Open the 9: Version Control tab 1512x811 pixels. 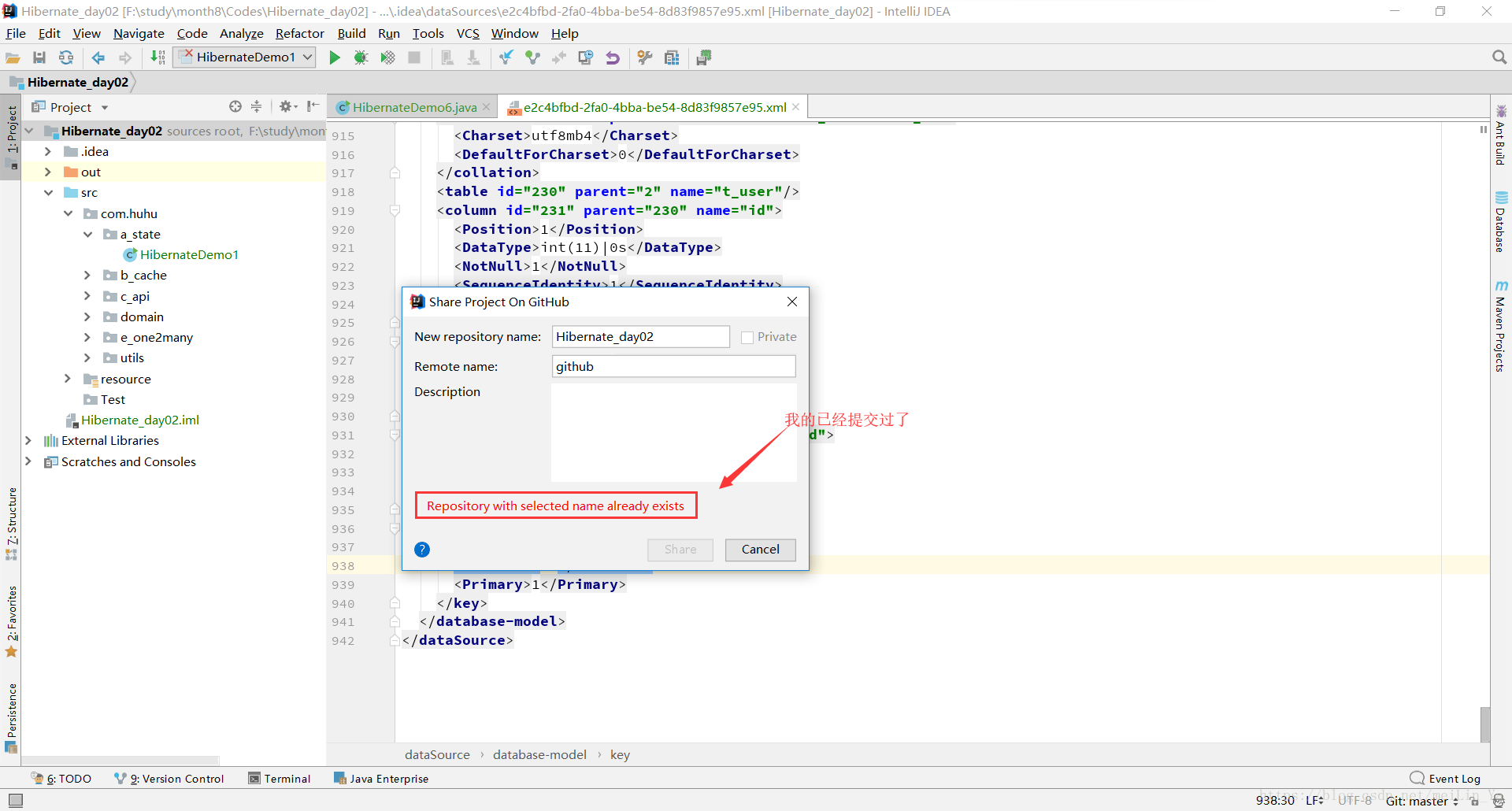click(169, 779)
